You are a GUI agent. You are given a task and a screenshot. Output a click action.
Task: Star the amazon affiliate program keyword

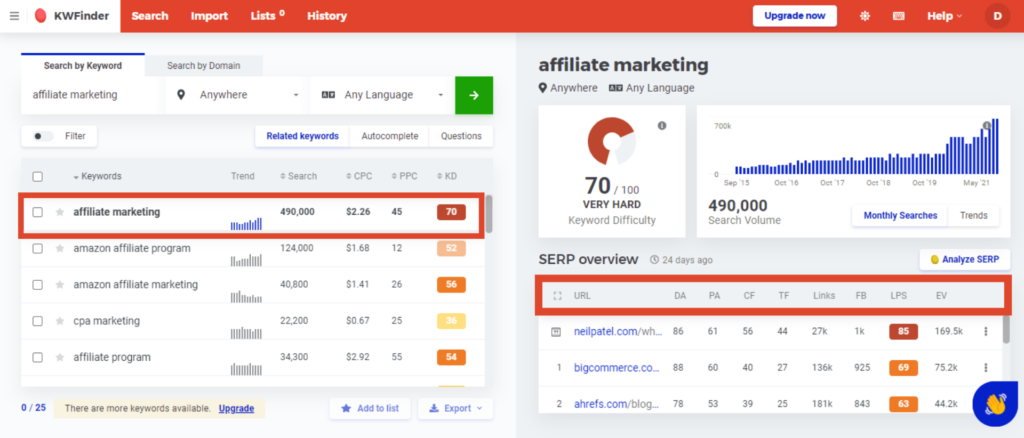click(x=60, y=249)
